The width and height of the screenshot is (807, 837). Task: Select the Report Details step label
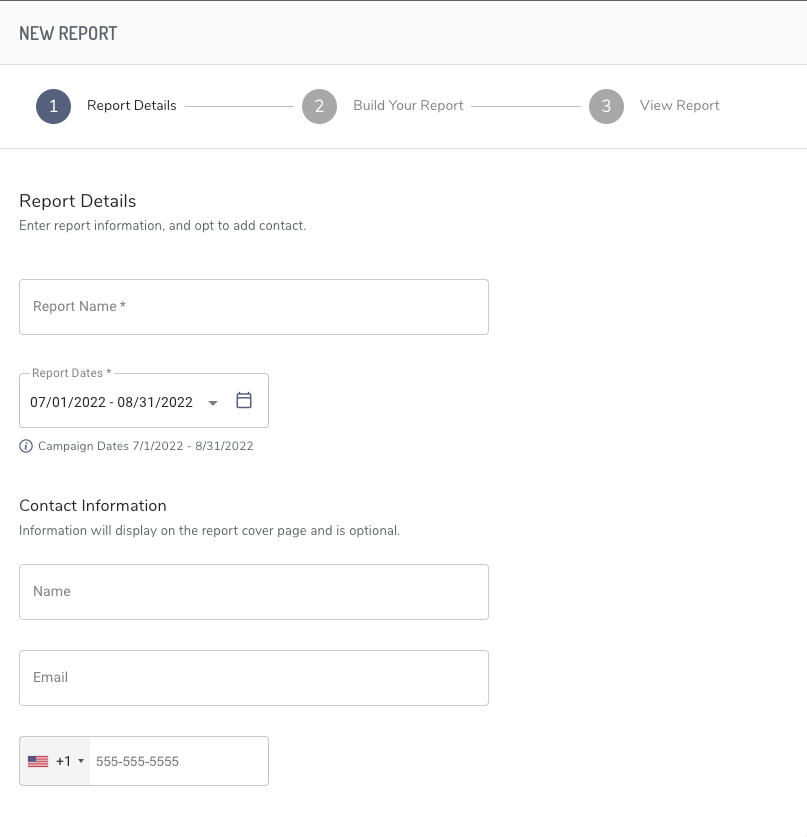point(131,106)
